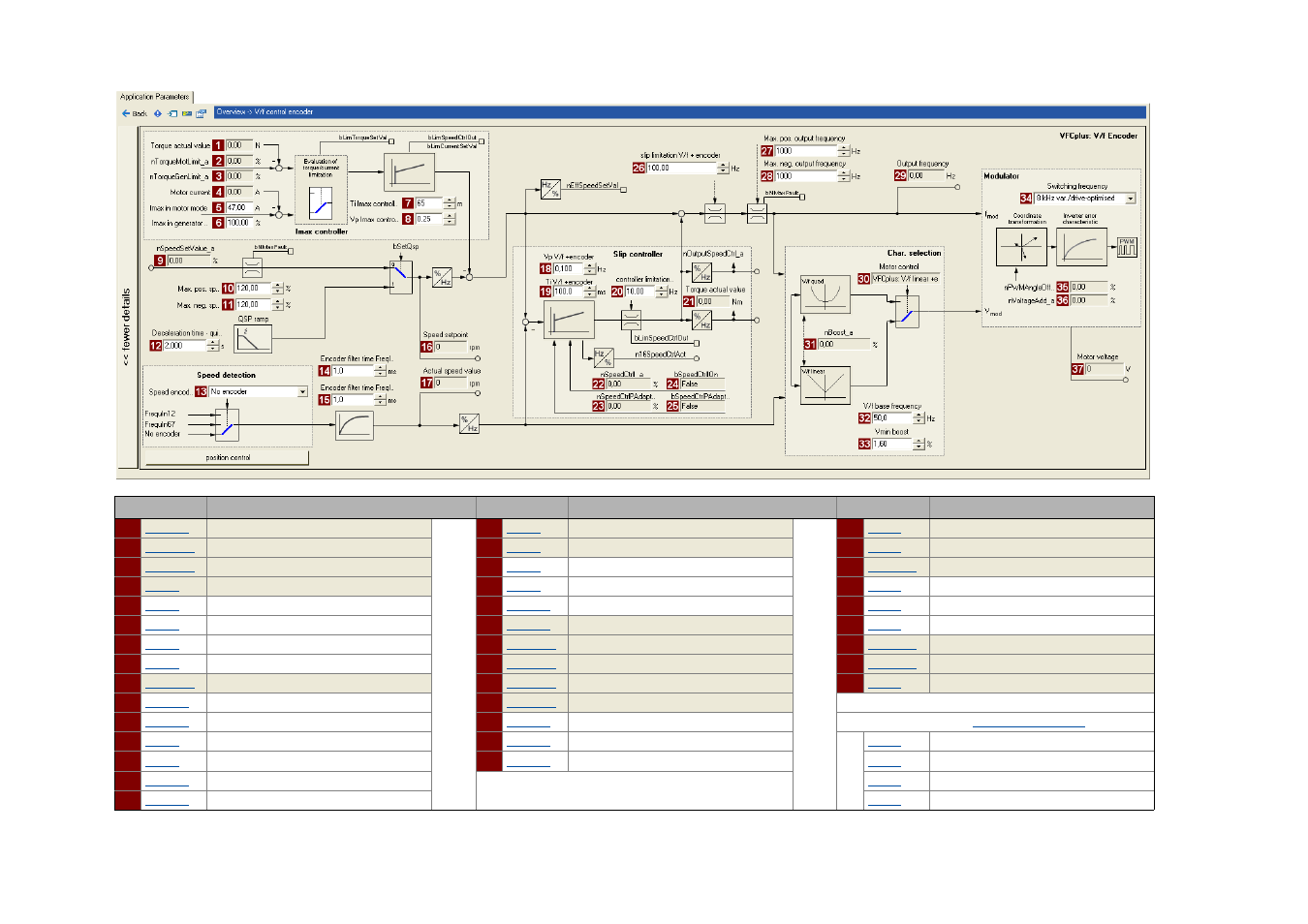Open the V/f quad characteristic block
This screenshot has width=1308, height=924.
[825, 294]
